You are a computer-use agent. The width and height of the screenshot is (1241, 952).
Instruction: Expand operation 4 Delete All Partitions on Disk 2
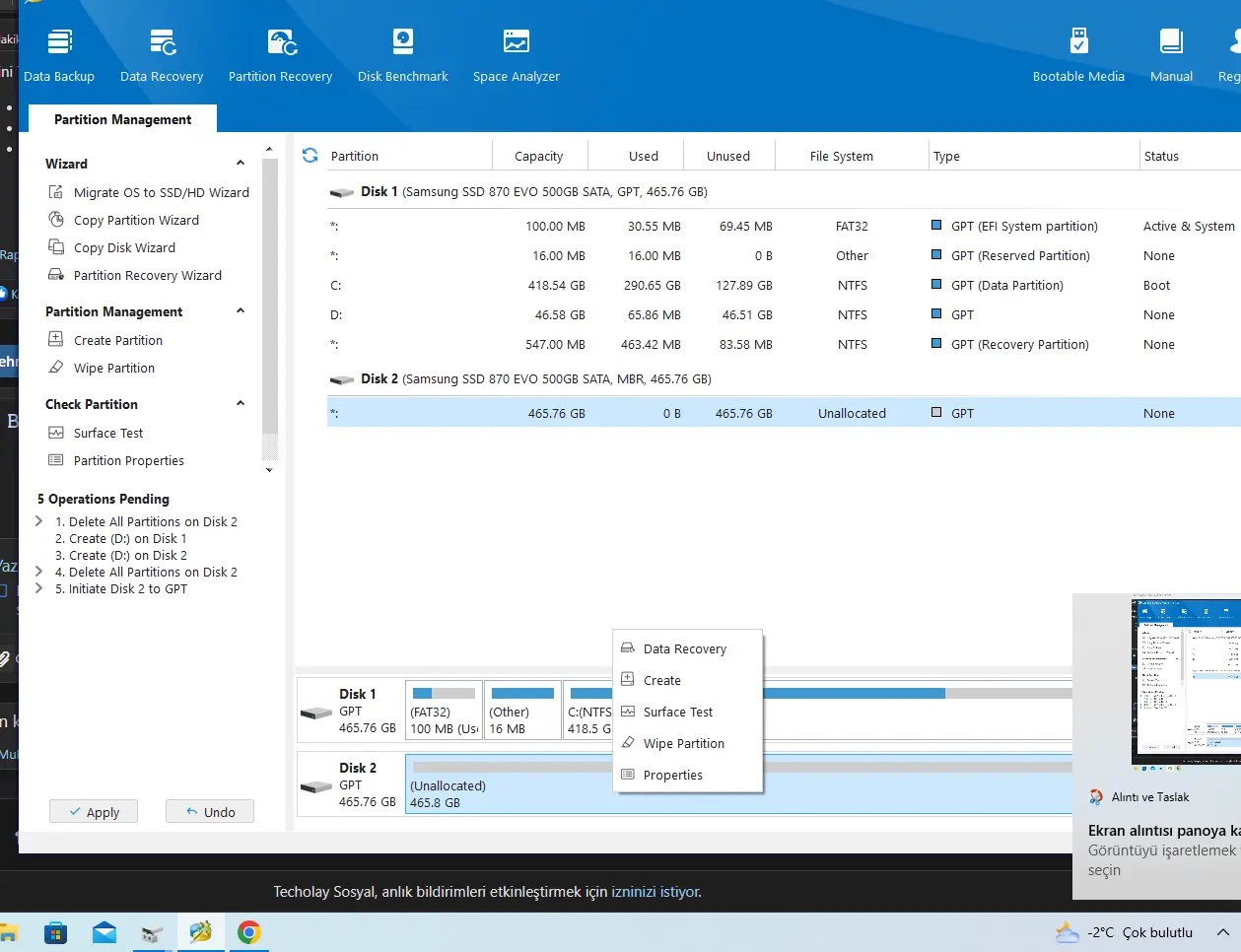pyautogui.click(x=38, y=572)
